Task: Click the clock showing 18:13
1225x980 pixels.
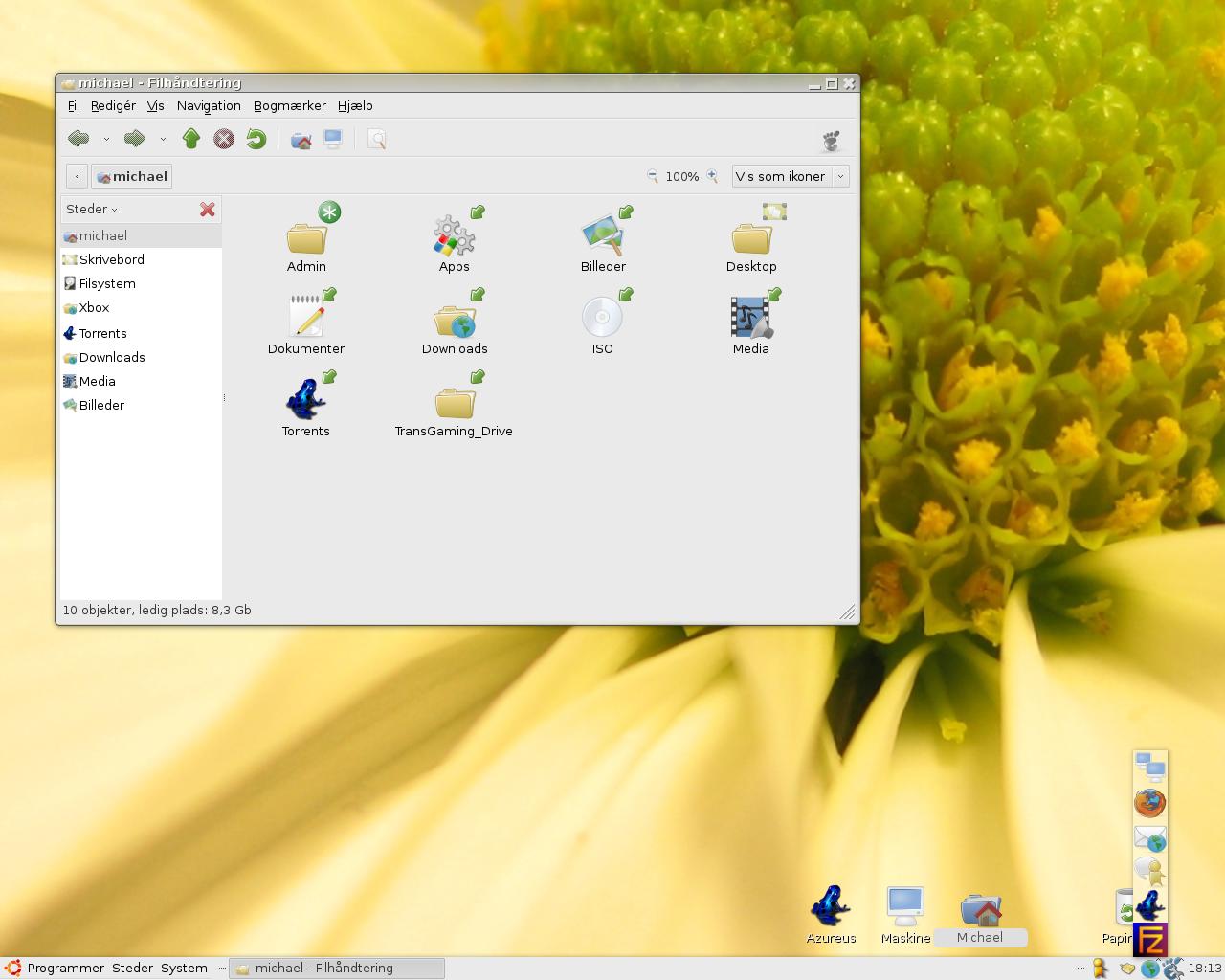Action: (x=1204, y=968)
